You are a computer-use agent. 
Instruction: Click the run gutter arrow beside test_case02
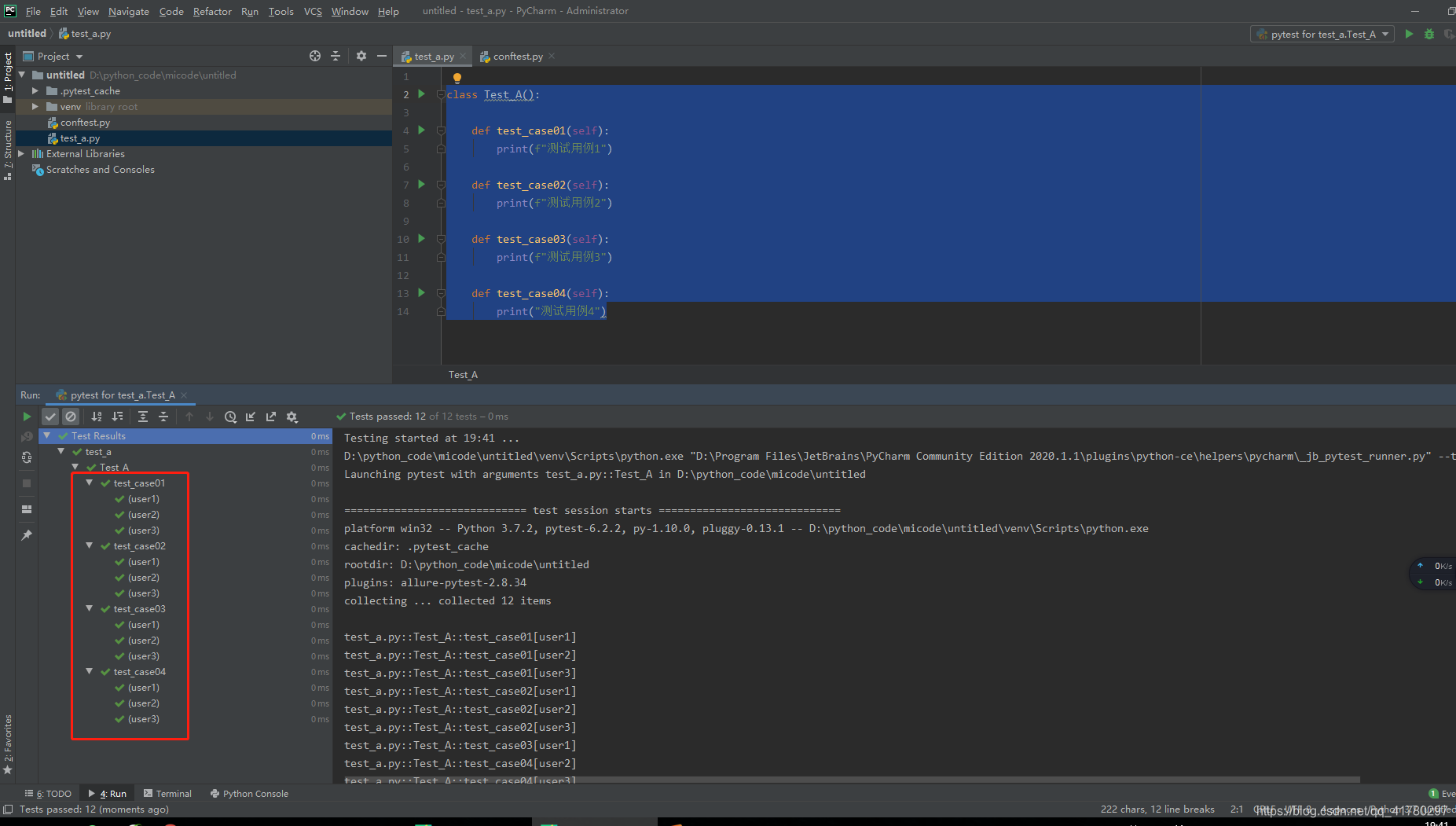[421, 185]
